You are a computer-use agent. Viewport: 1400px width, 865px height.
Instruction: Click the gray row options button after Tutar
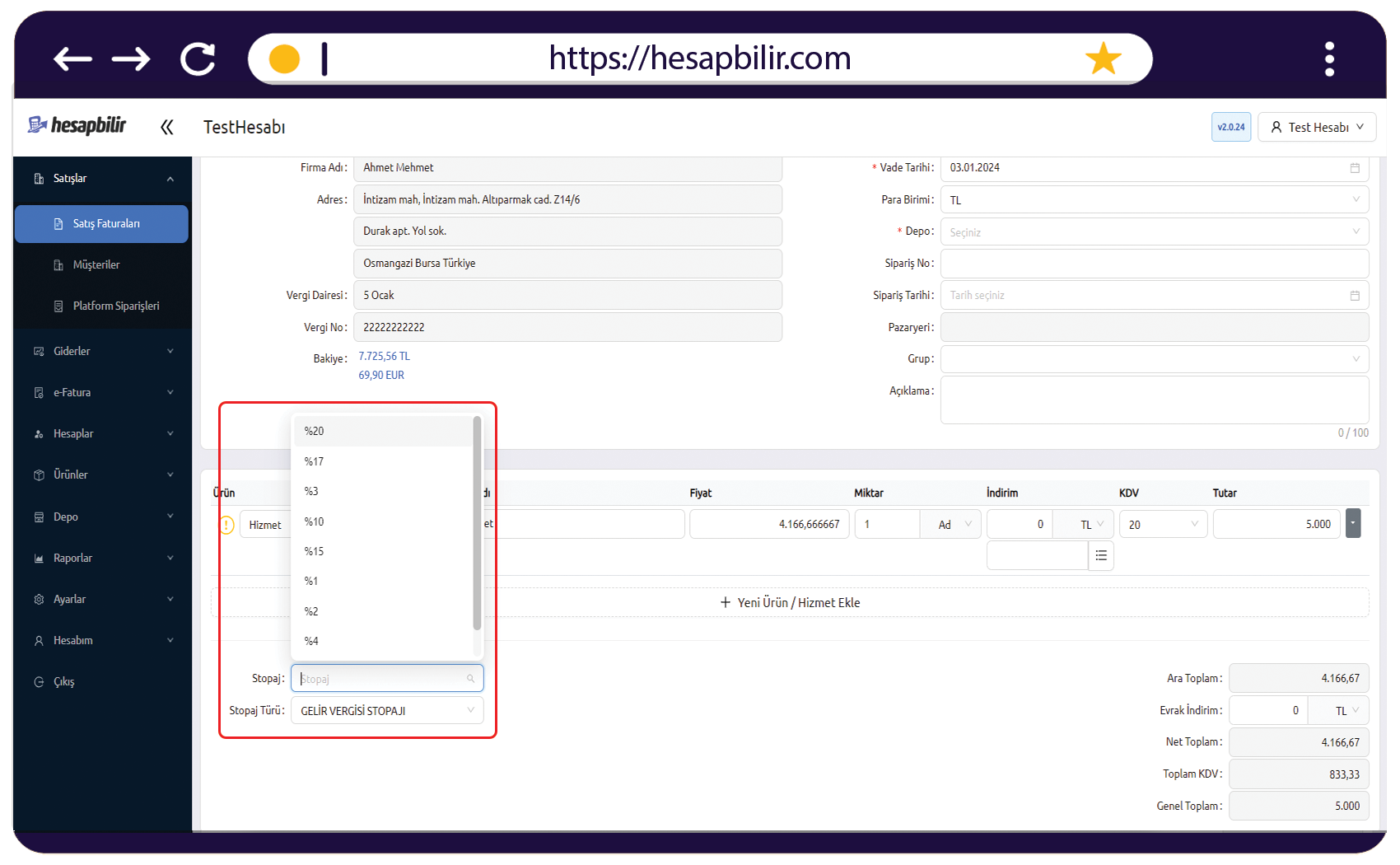[x=1353, y=524]
